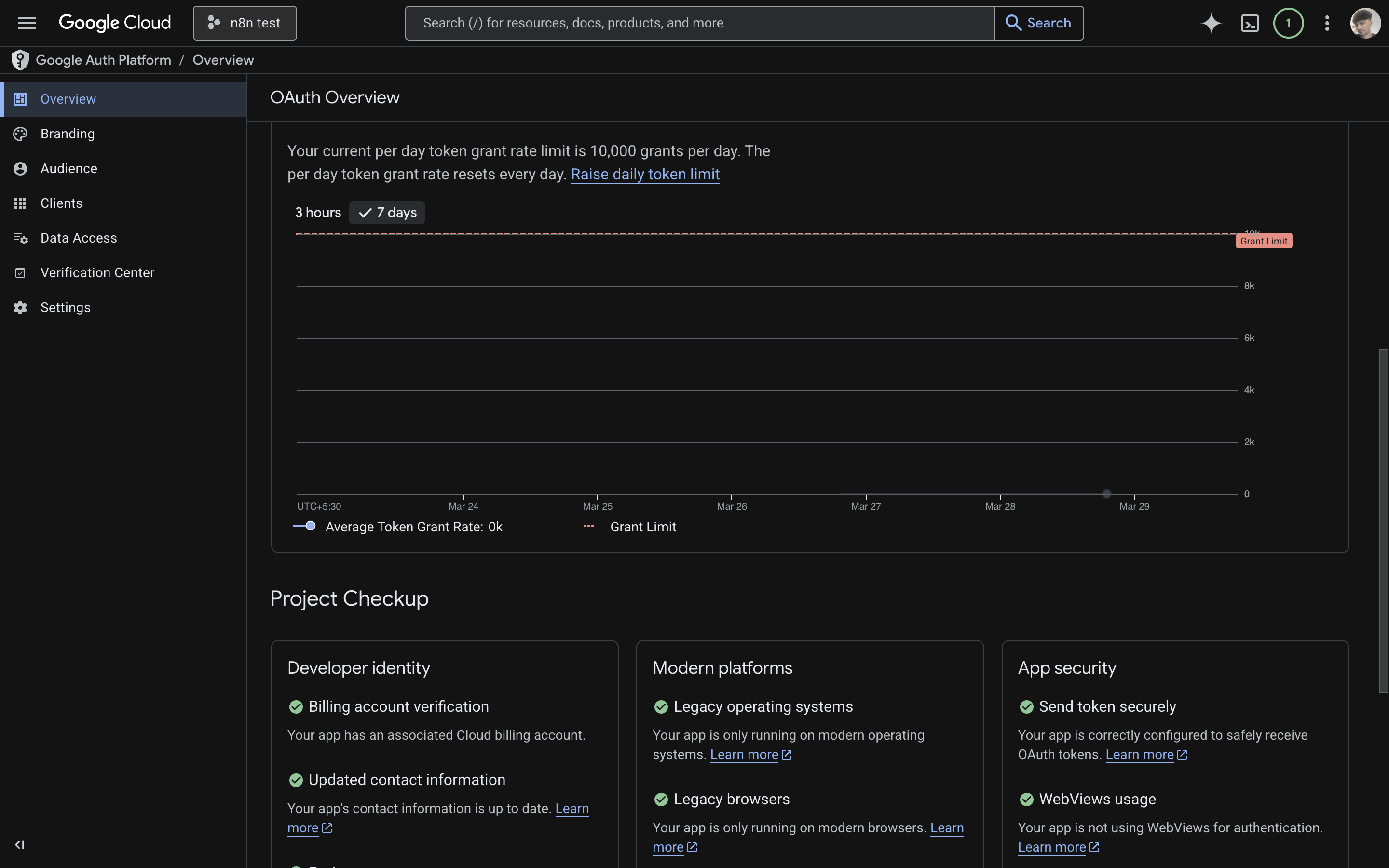Click the Legacy browsers check icon
The width and height of the screenshot is (1389, 868).
[661, 799]
